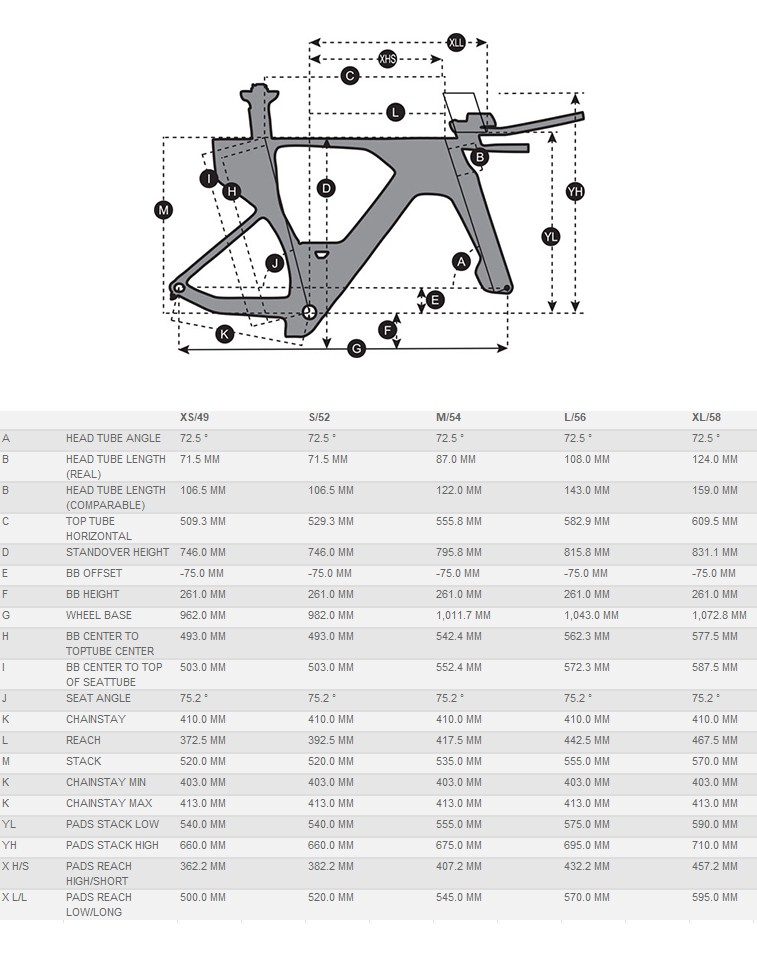Click the D standover height marker
Viewport: 757px width, 960px height.
(x=326, y=188)
